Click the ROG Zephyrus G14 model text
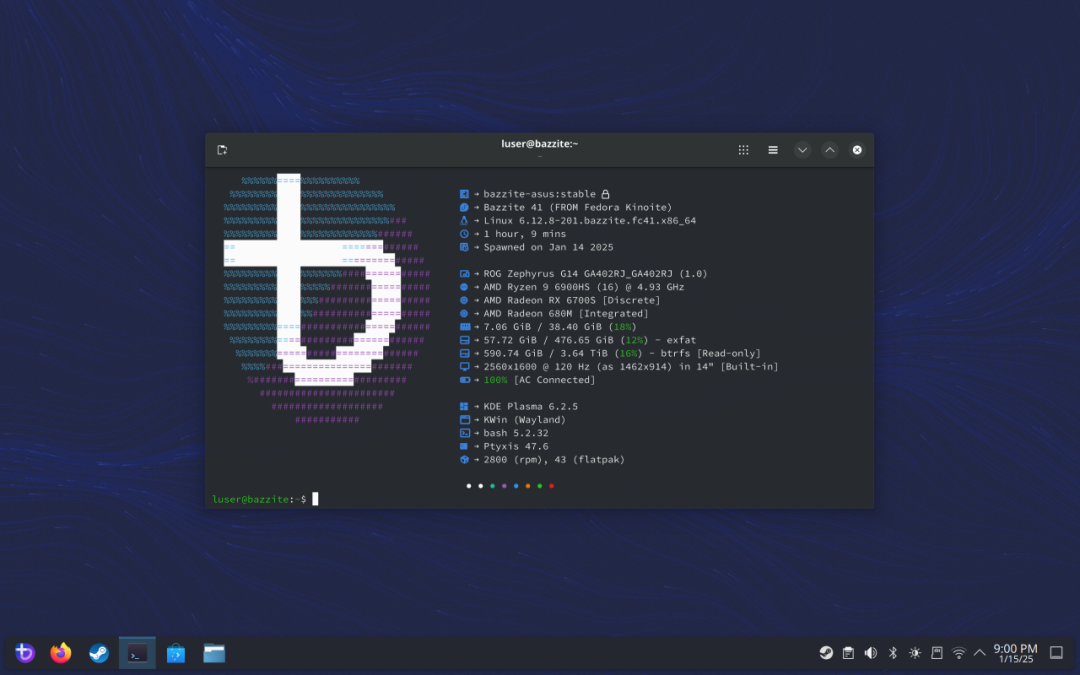 click(595, 273)
